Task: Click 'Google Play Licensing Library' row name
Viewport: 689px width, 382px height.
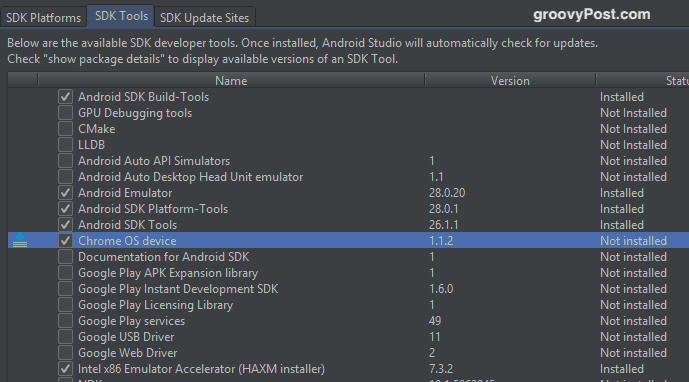Action: (156, 305)
